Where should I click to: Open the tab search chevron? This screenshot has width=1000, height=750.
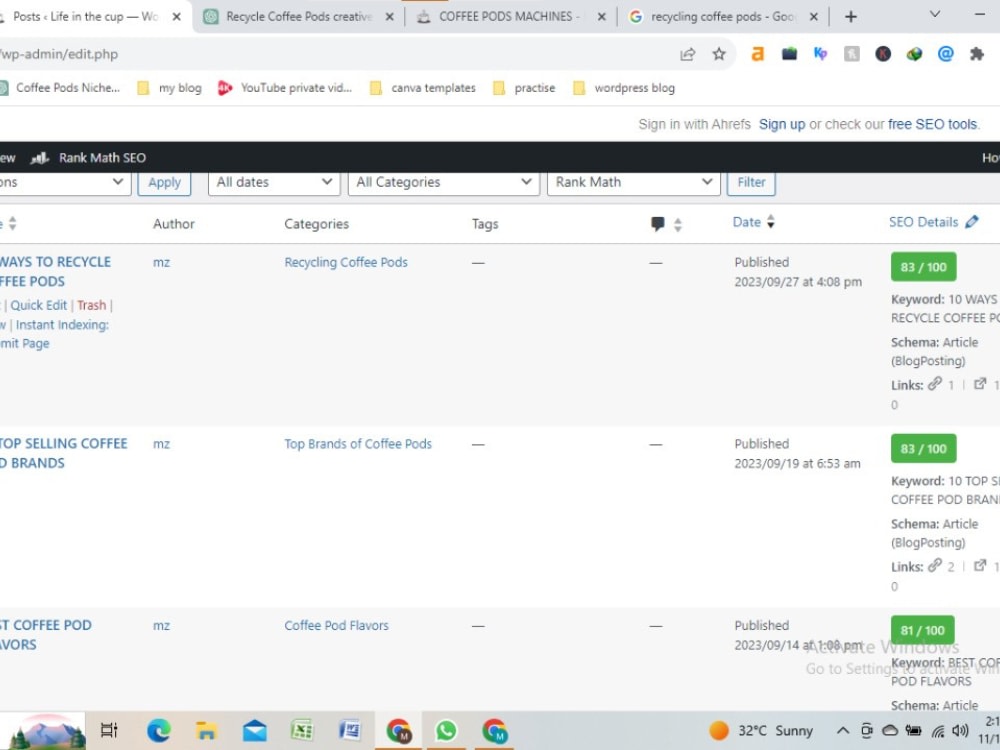point(934,15)
